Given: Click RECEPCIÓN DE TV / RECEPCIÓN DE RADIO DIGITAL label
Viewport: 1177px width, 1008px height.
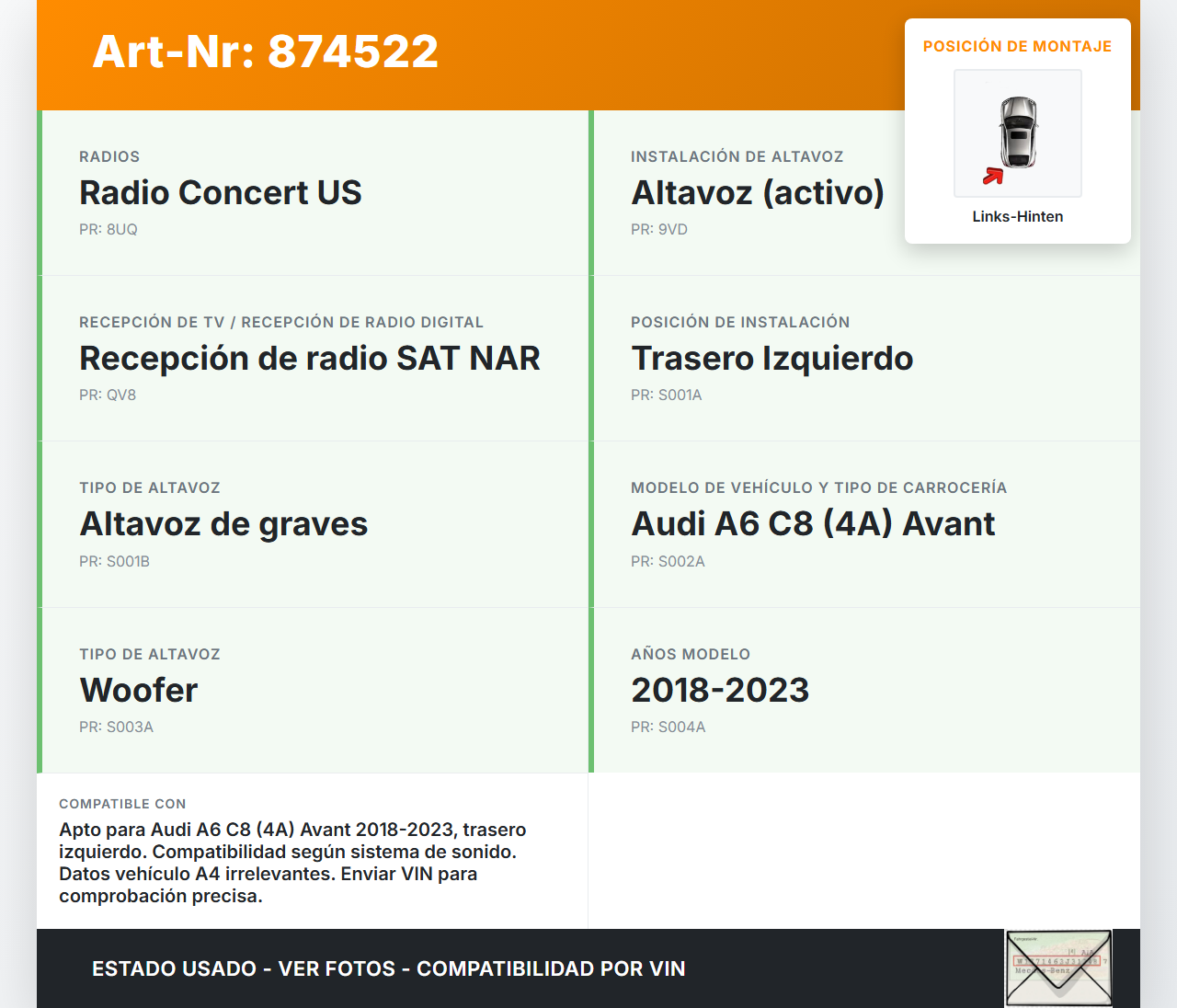Looking at the screenshot, I should point(281,323).
